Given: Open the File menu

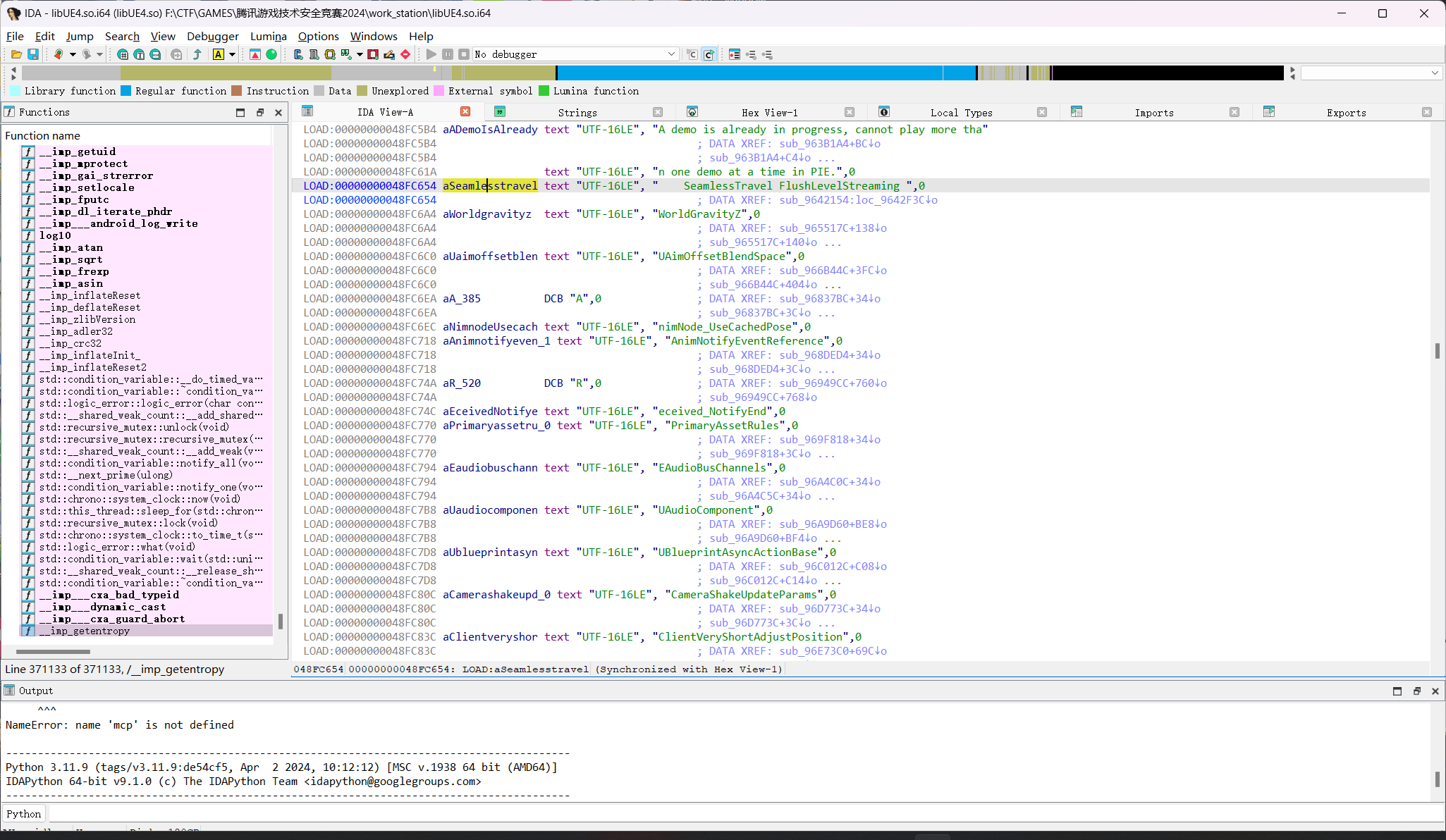Looking at the screenshot, I should [15, 36].
